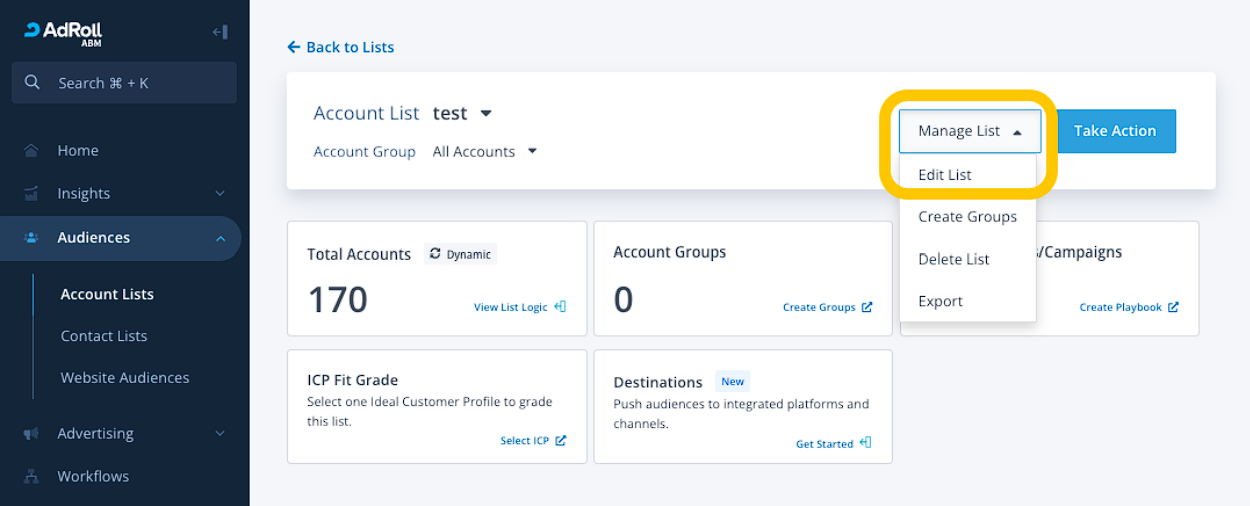Go back via Back to Lists link
The height and width of the screenshot is (506, 1250).
click(341, 47)
